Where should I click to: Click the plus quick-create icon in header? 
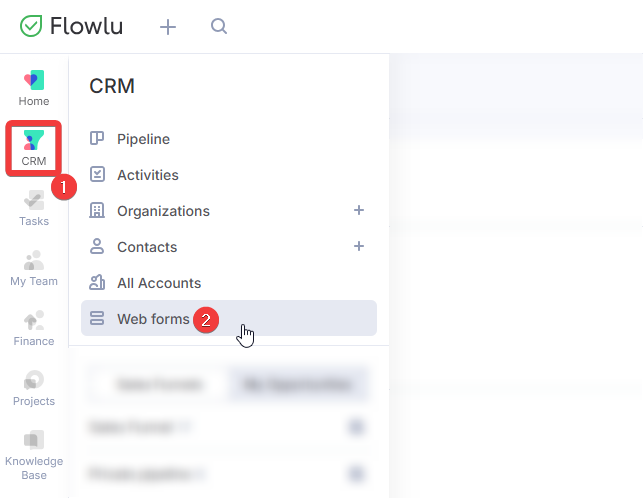click(168, 27)
